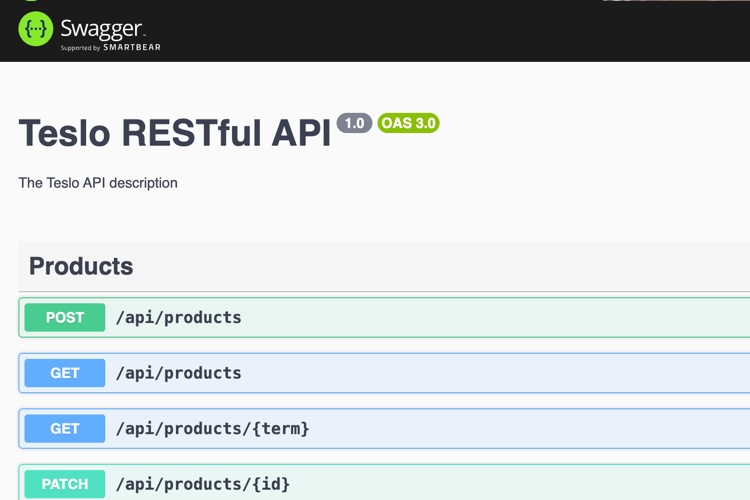Click the GET badge for /api/products/{term}
This screenshot has width=750, height=500.
click(65, 428)
